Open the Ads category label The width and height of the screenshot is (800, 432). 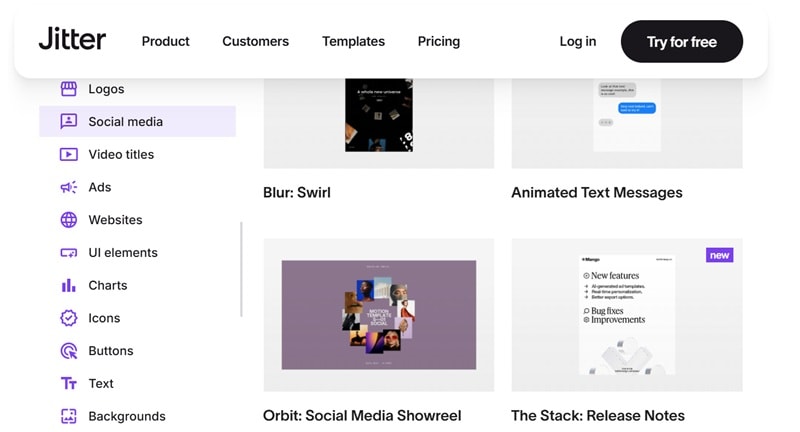[99, 187]
